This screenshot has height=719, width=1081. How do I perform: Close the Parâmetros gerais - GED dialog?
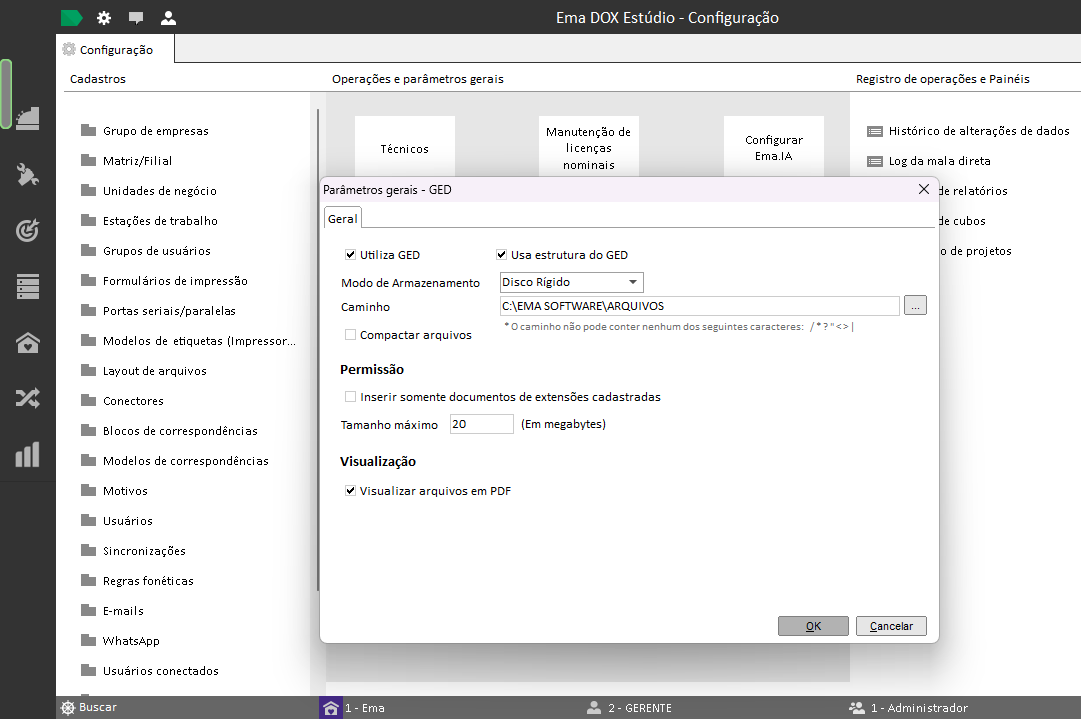(924, 189)
